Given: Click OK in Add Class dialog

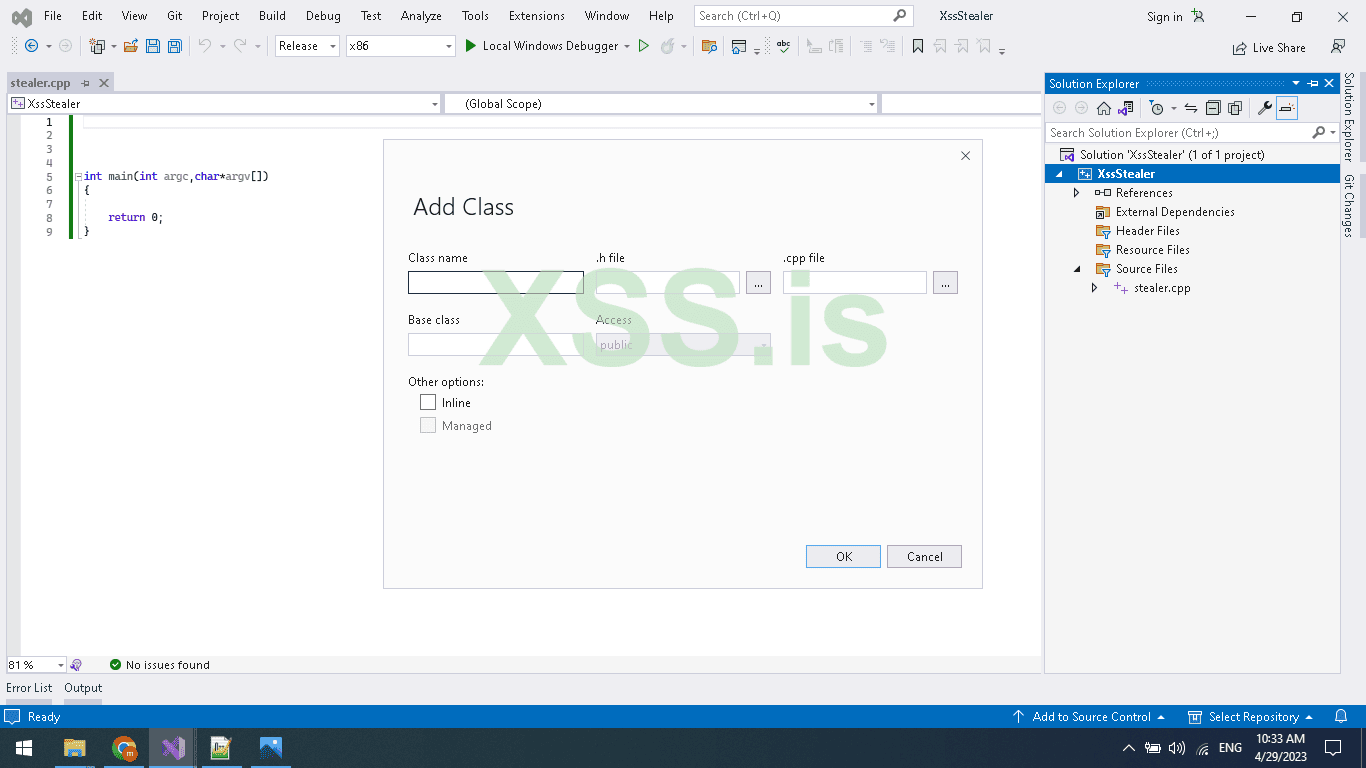Looking at the screenshot, I should click(844, 557).
